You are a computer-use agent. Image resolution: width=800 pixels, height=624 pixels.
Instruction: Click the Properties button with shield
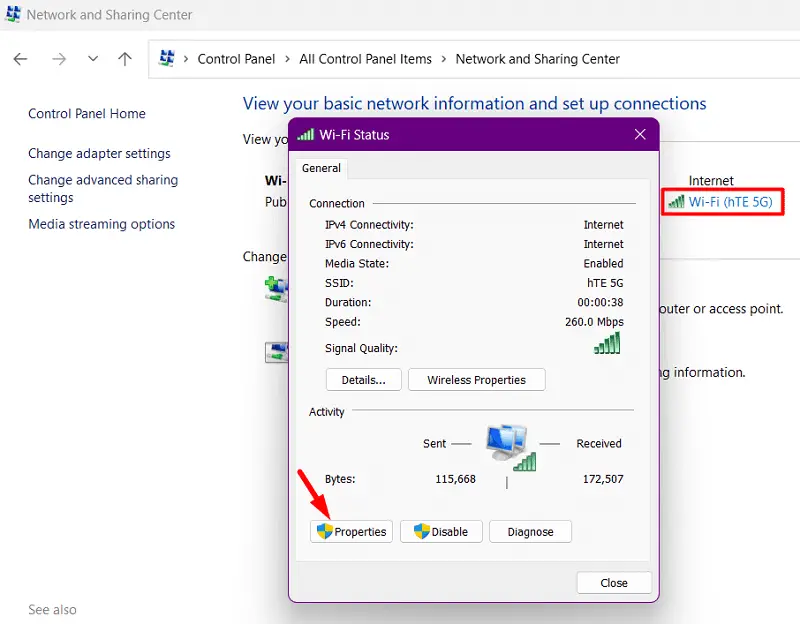[x=352, y=532]
